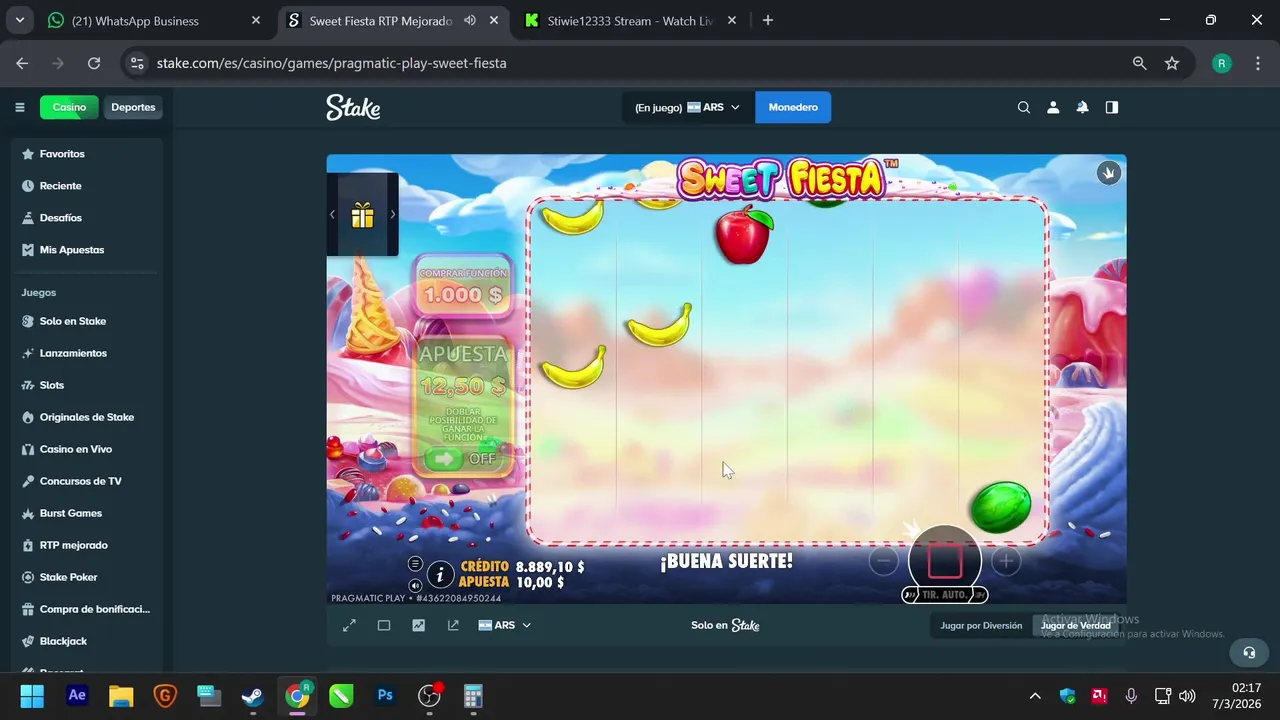1280x720 pixels.
Task: Reload the page
Action: 94,63
